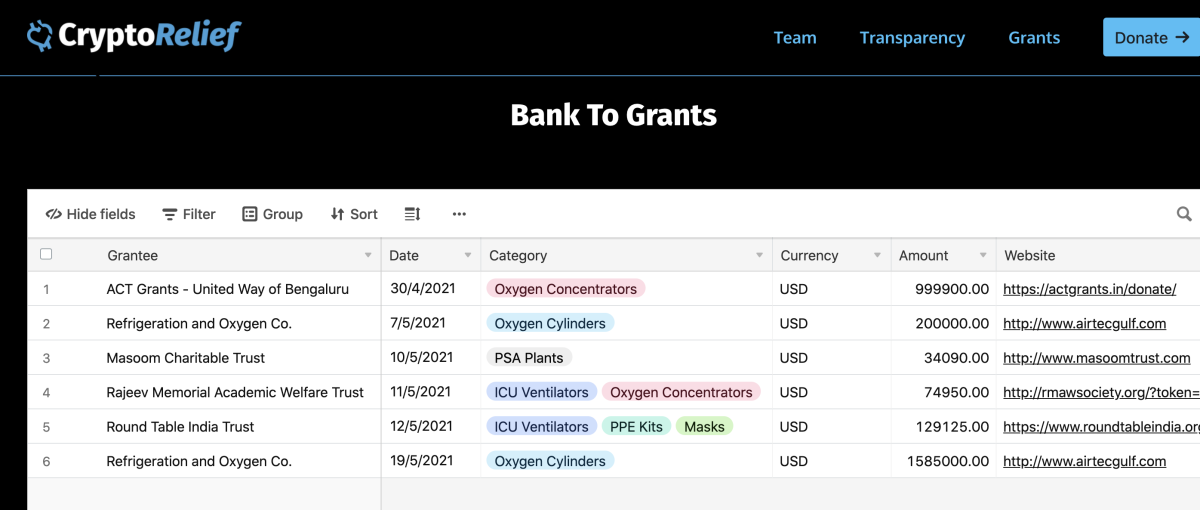Image resolution: width=1200 pixels, height=510 pixels.
Task: Click the pink Oxygen Concentrators tag in row 1
Action: click(x=566, y=289)
